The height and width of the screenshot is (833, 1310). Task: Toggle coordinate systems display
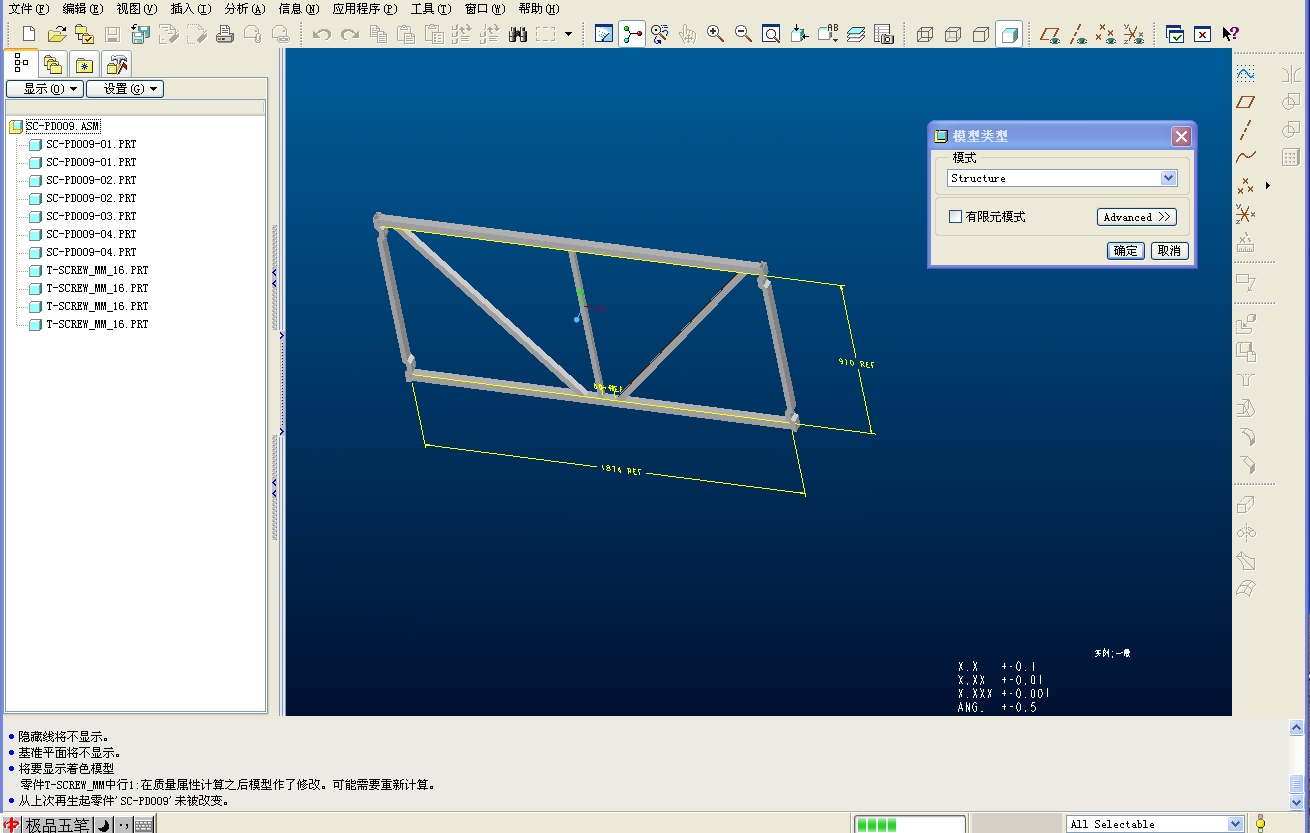(x=1133, y=34)
